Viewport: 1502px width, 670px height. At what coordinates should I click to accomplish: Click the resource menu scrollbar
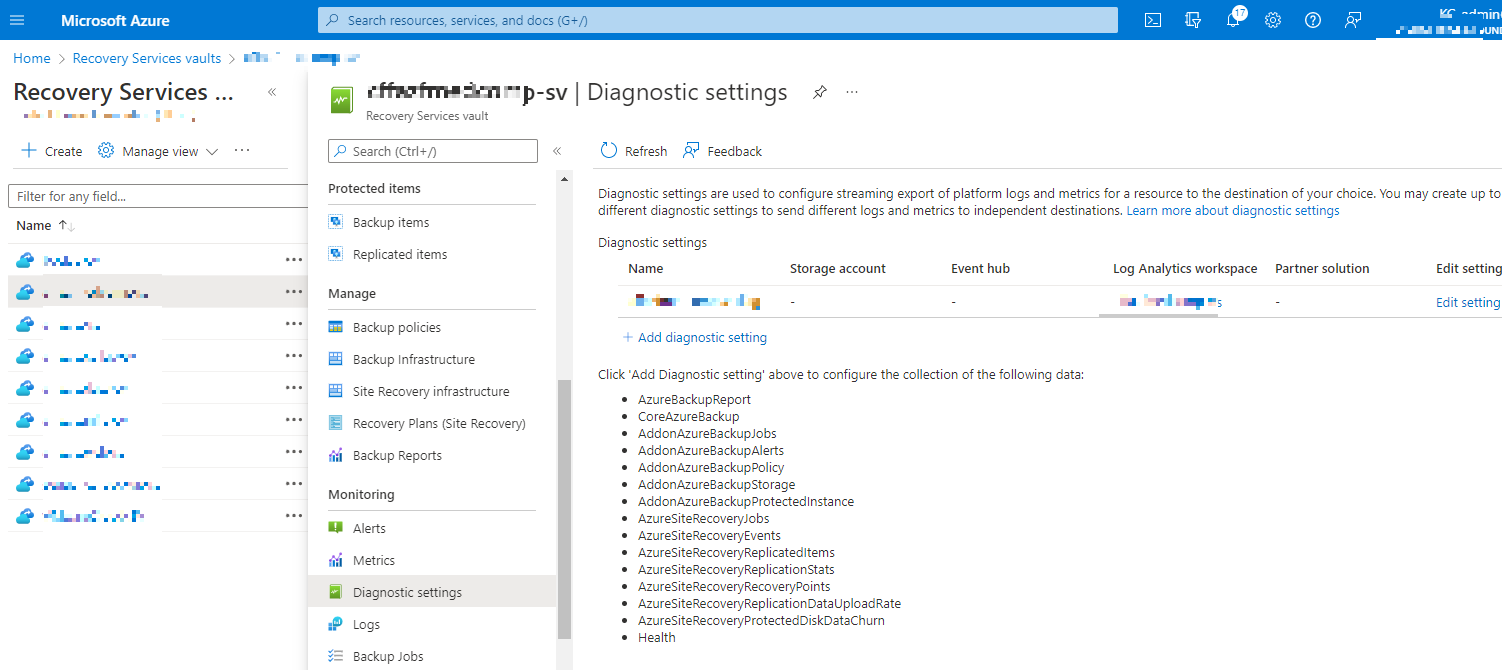(564, 508)
